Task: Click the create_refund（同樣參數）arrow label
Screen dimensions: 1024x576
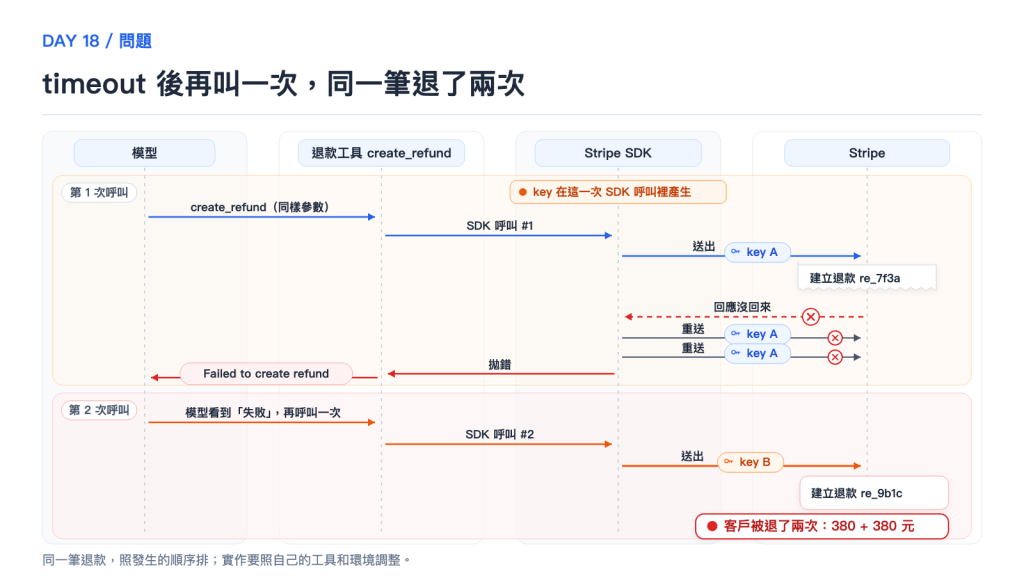Action: click(x=260, y=207)
